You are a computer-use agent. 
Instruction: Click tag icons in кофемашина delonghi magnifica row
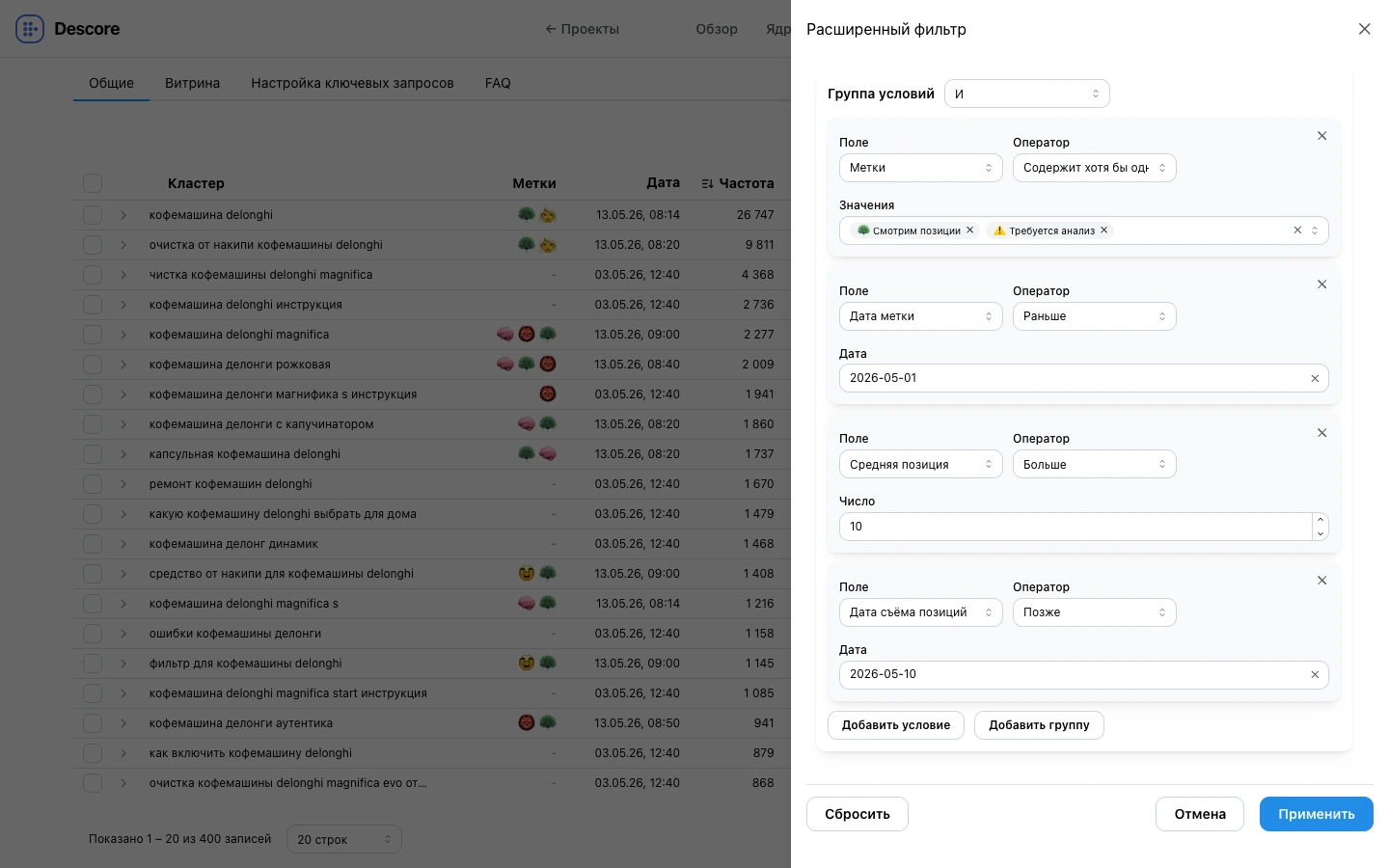[527, 335]
